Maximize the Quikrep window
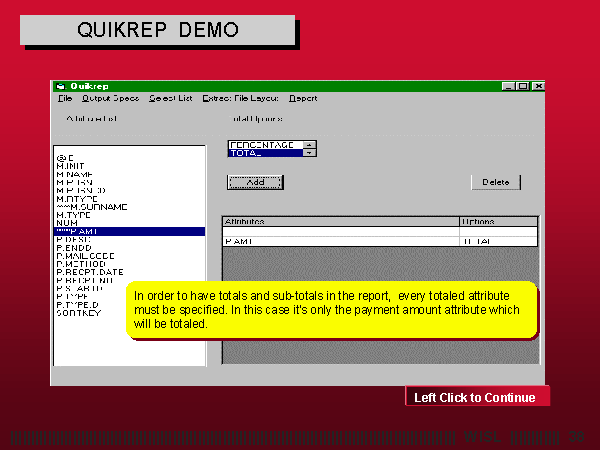600x450 pixels. point(523,86)
